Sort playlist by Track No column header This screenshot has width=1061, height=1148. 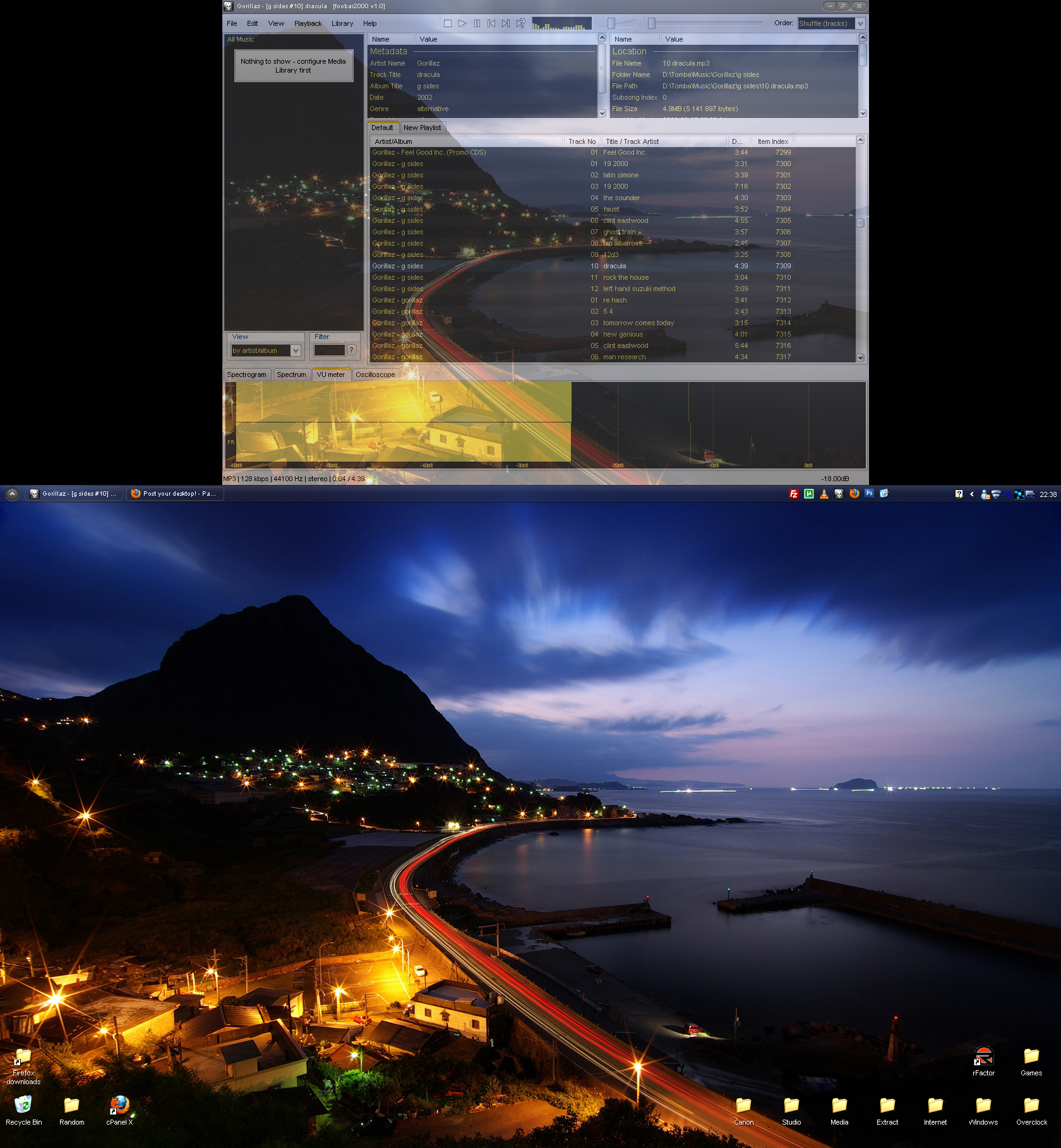pos(582,141)
